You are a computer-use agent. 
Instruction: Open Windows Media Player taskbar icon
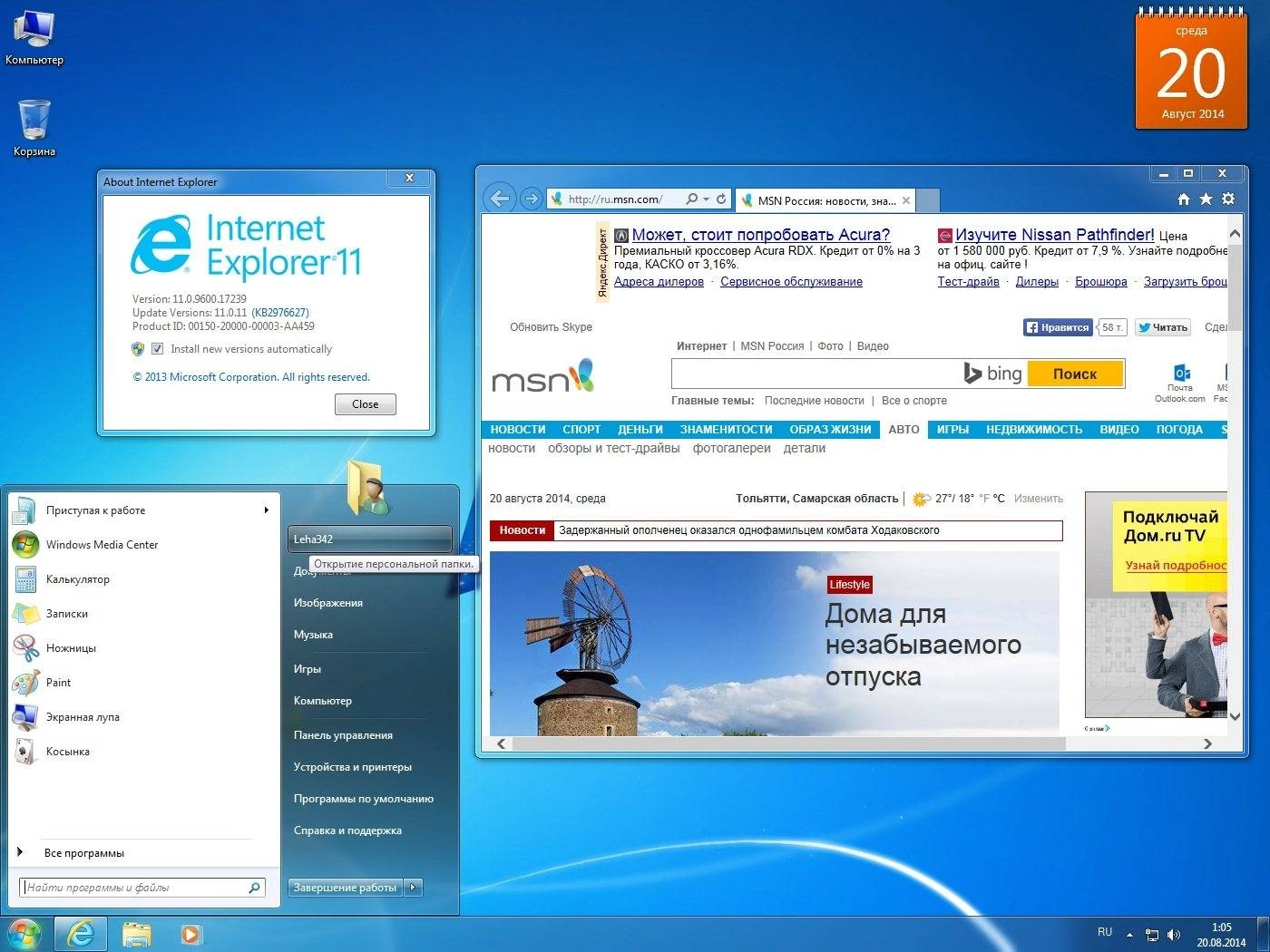coord(190,934)
